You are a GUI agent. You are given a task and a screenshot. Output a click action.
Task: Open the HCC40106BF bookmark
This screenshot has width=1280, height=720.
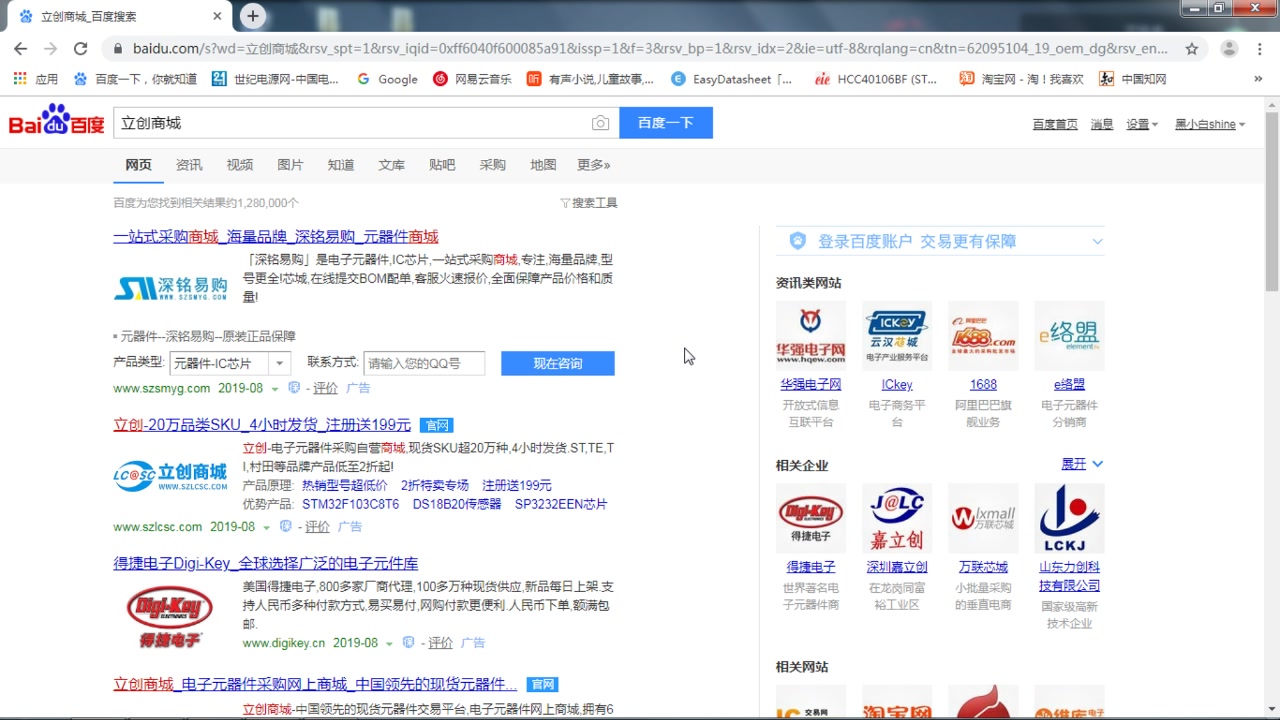(876, 79)
